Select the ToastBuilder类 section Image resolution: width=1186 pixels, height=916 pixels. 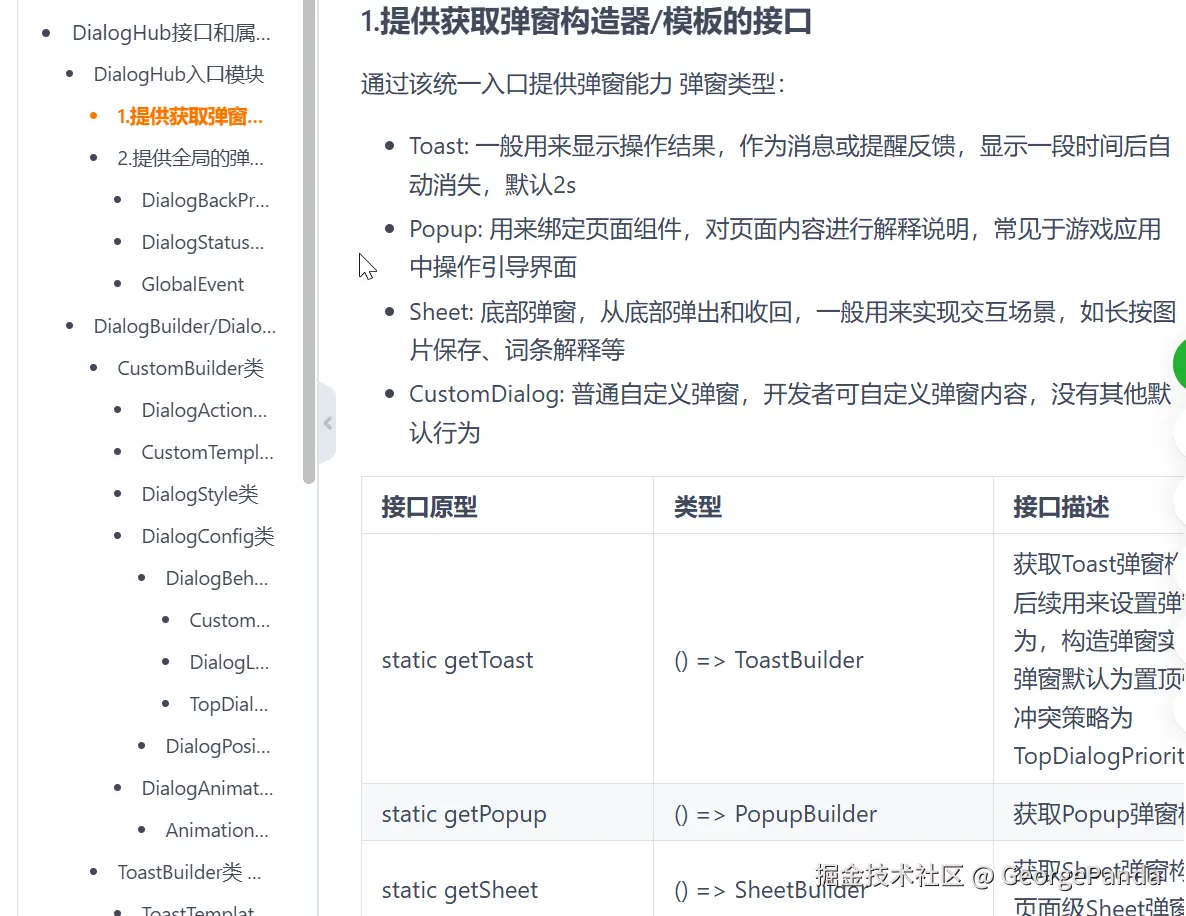189,872
